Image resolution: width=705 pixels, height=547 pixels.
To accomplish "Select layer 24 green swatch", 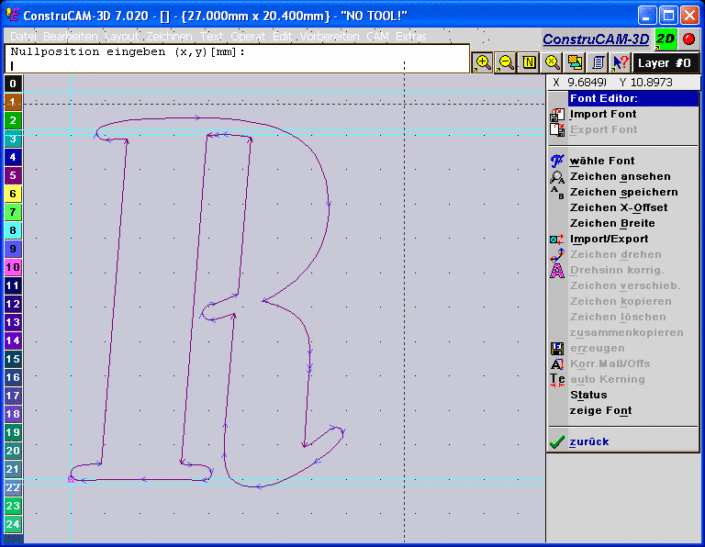I will [13, 524].
